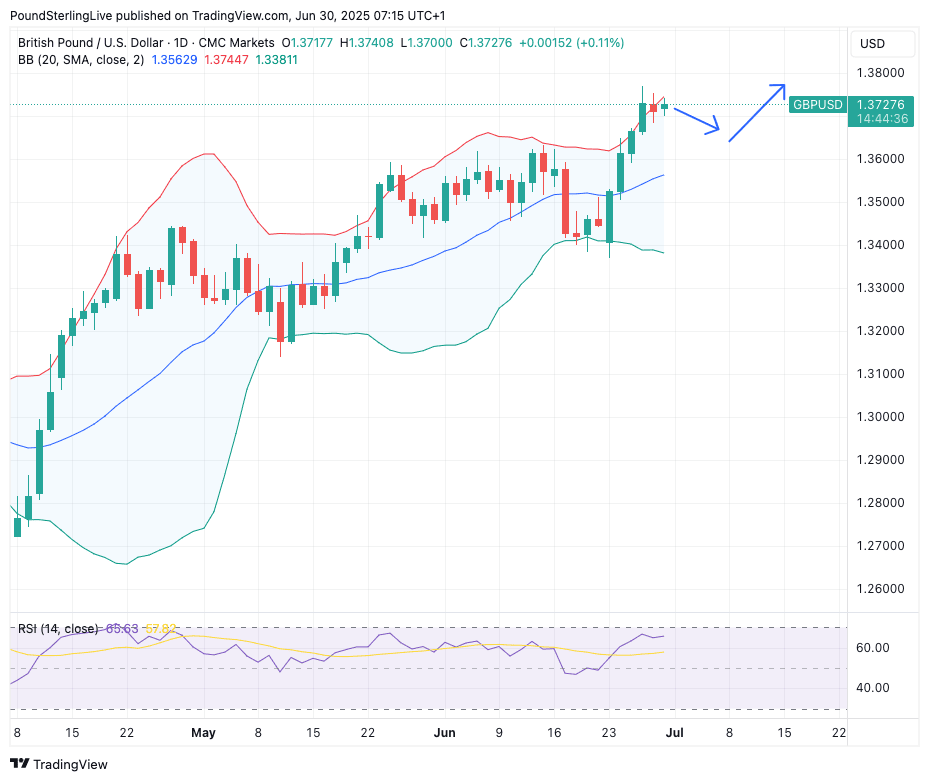Click the upward blue arrow drawing
Screen dimensions: 929x781
click(757, 112)
